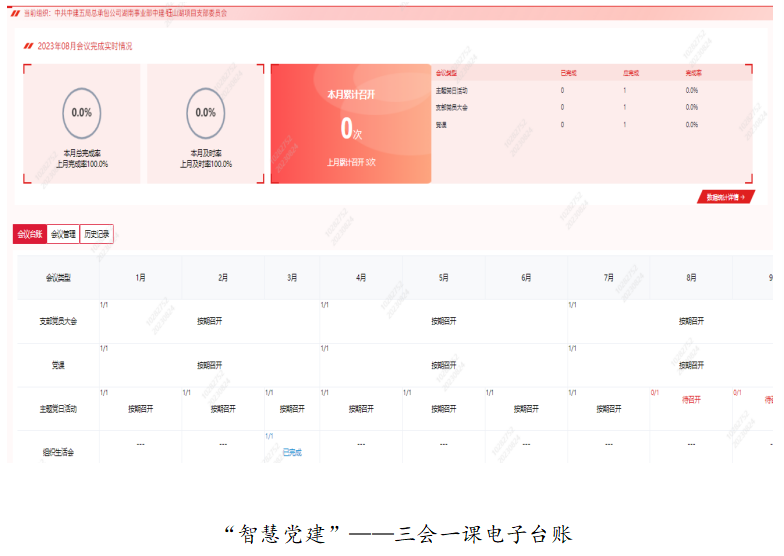Open 党课 second-quarter 按期召开 cell

pyautogui.click(x=444, y=366)
